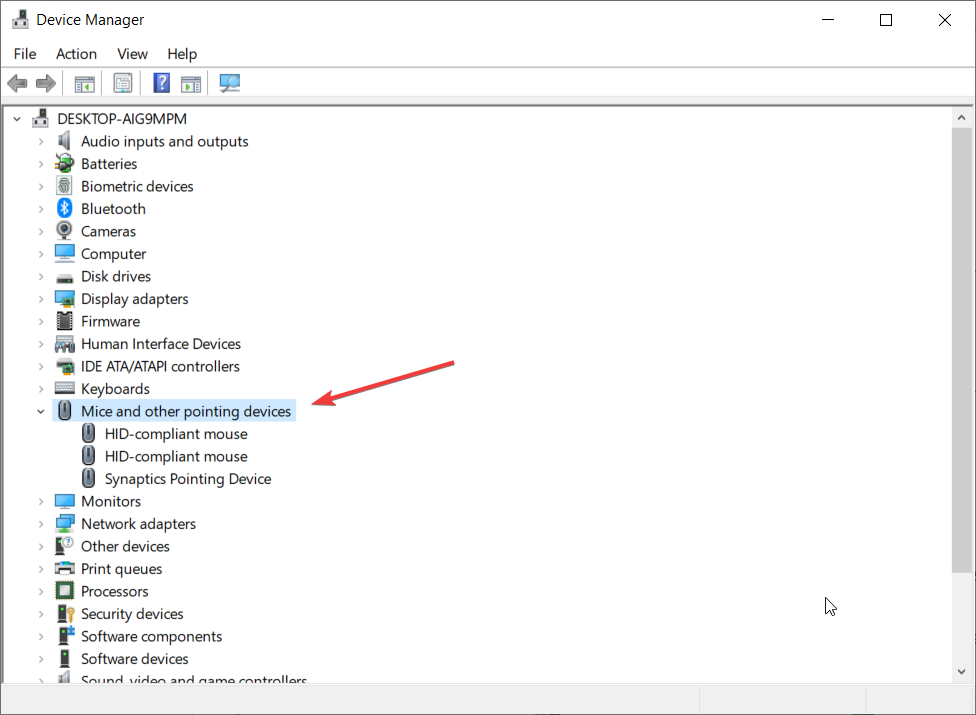Click the Print queues printer icon
The height and width of the screenshot is (715, 976).
65,568
